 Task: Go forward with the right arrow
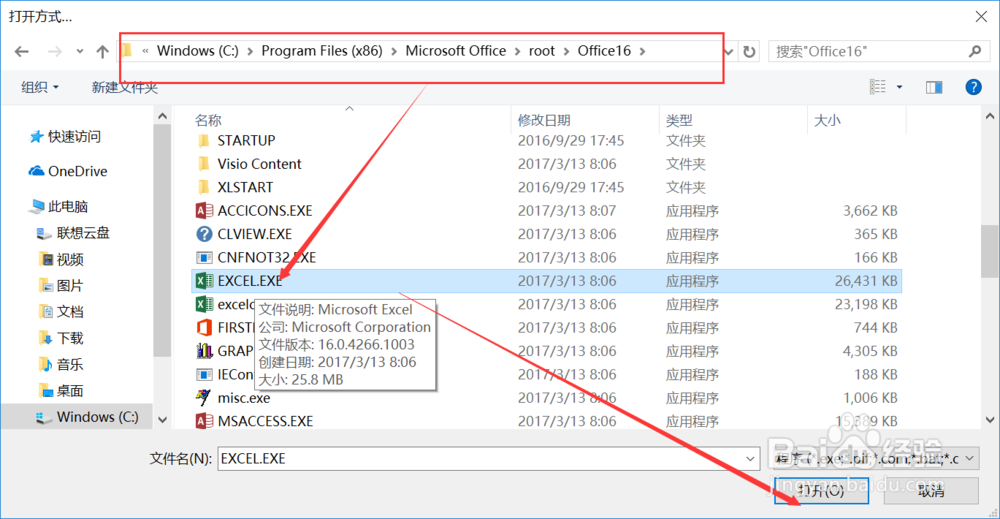click(55, 52)
